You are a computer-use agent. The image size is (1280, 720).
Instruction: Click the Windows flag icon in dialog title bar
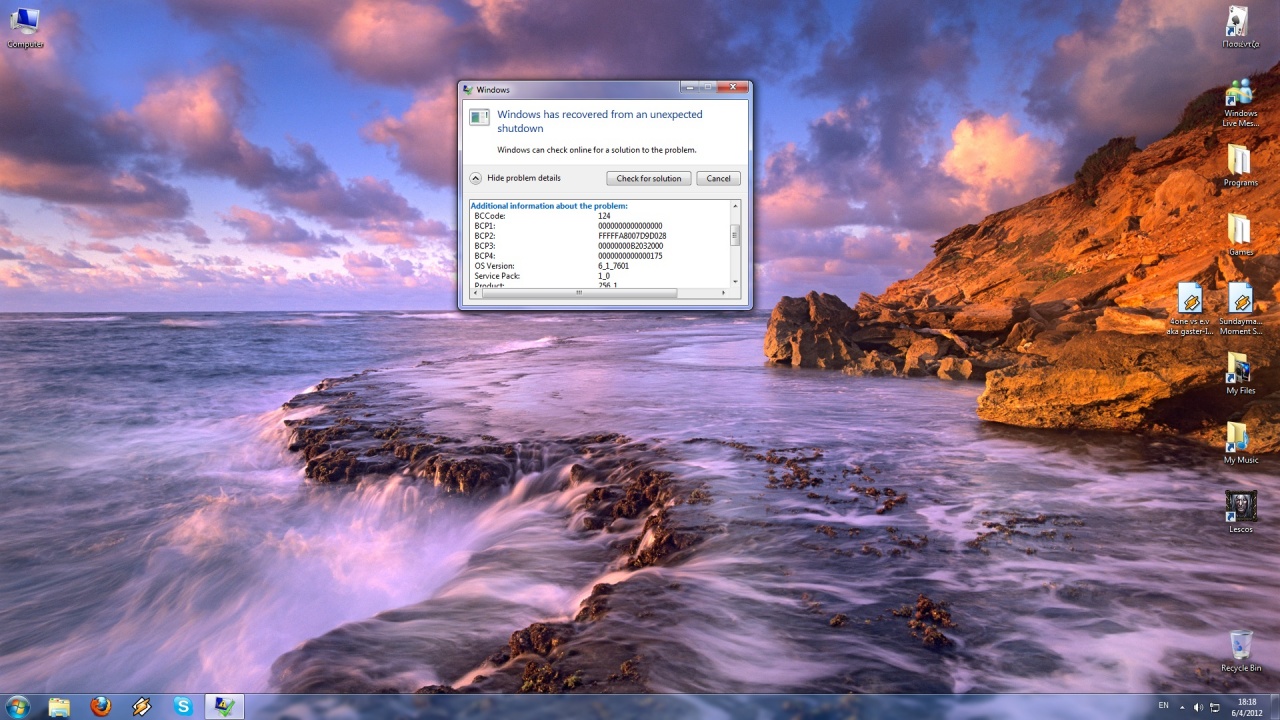tap(468, 89)
